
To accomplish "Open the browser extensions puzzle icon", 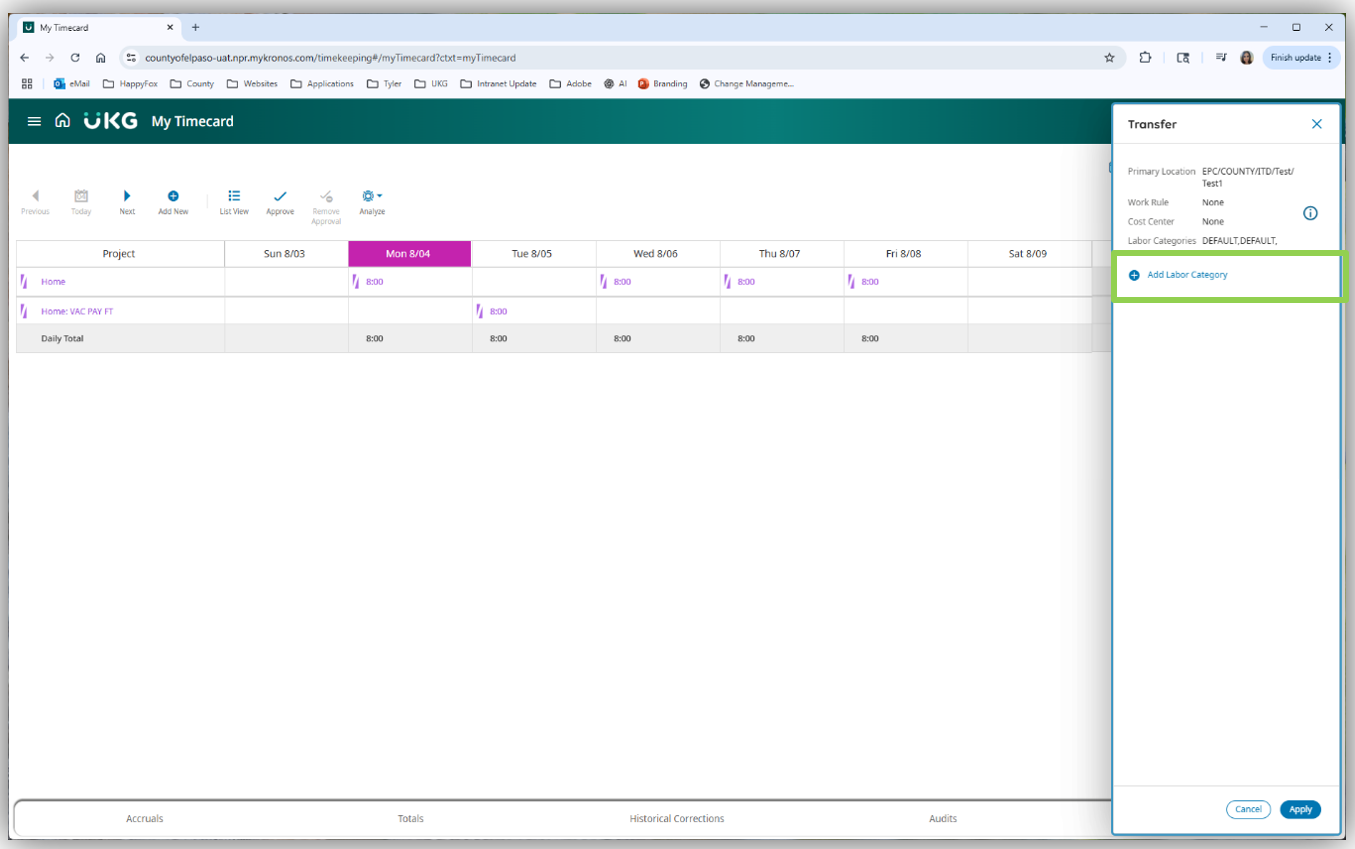I will tap(1146, 58).
